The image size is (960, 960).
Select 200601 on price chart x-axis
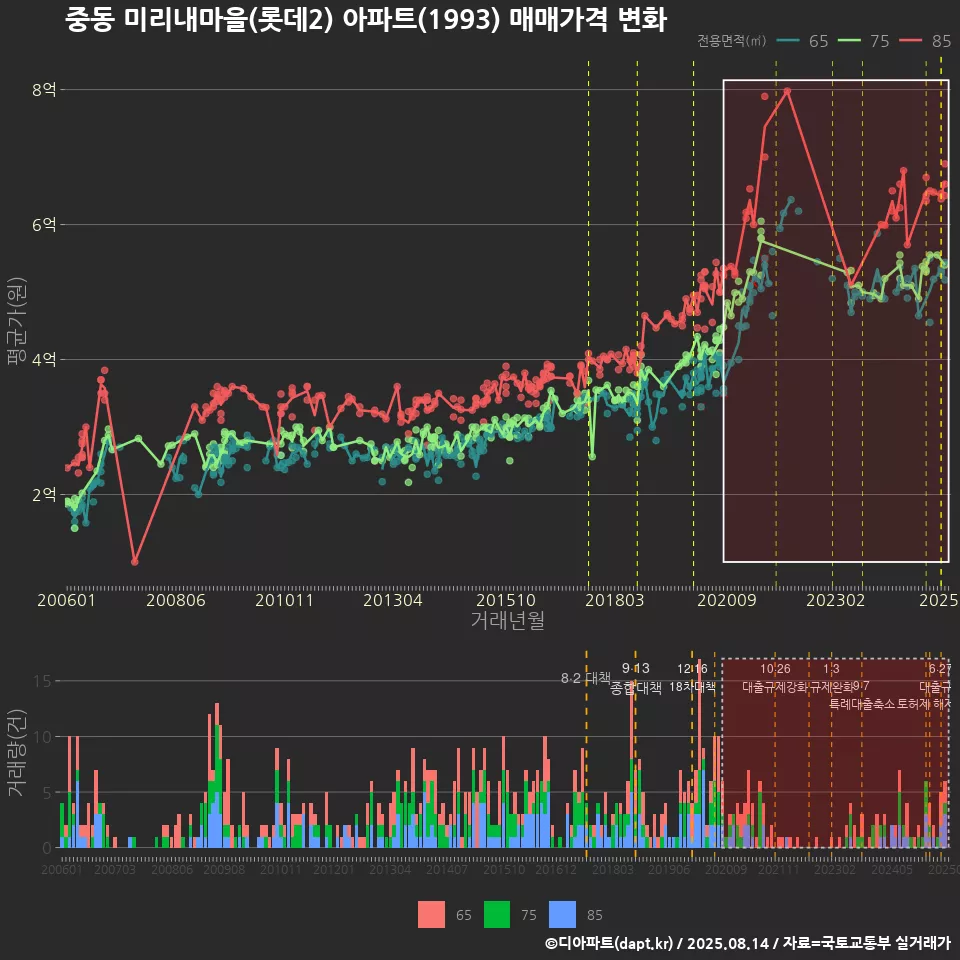[x=66, y=600]
